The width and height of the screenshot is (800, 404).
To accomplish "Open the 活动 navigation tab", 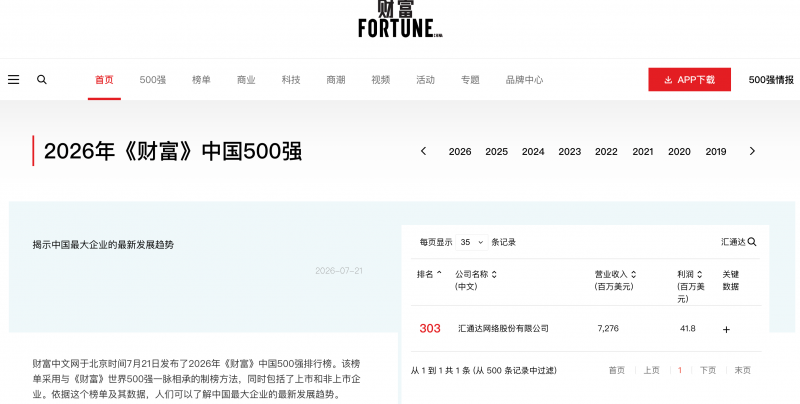I will point(426,80).
